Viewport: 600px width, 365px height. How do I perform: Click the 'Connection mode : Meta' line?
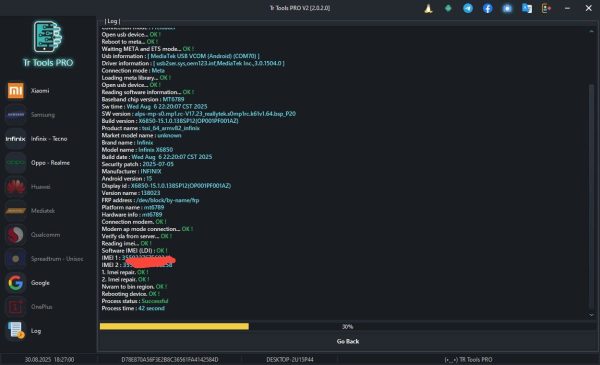point(133,71)
